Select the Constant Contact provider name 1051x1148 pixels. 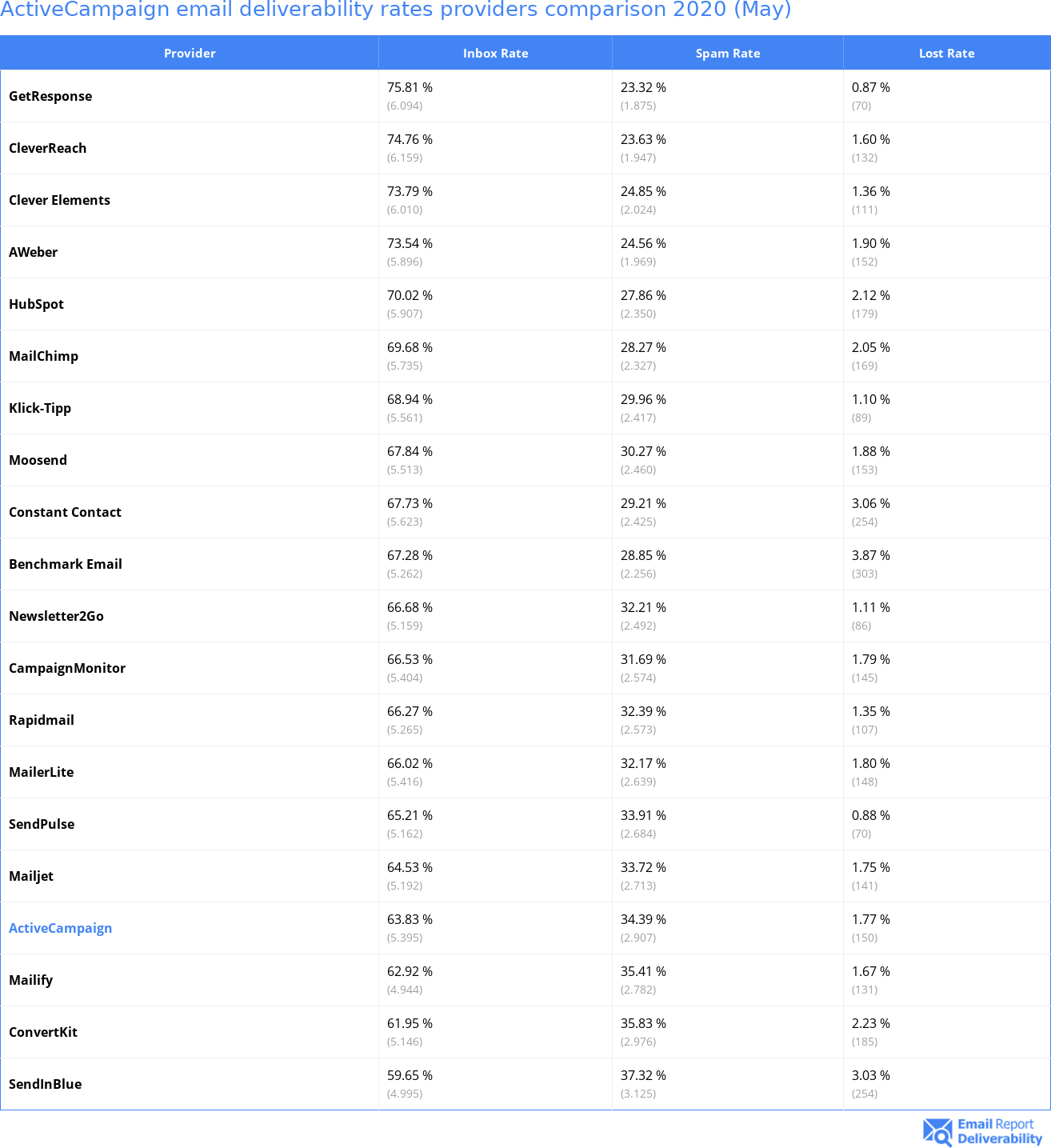65,512
